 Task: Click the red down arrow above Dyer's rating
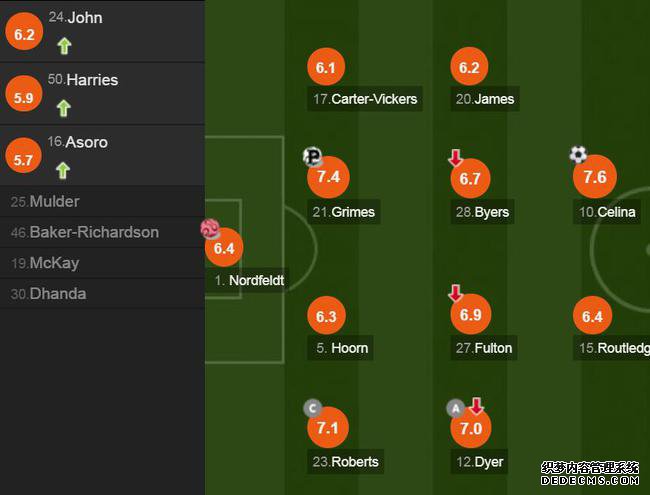pos(476,406)
